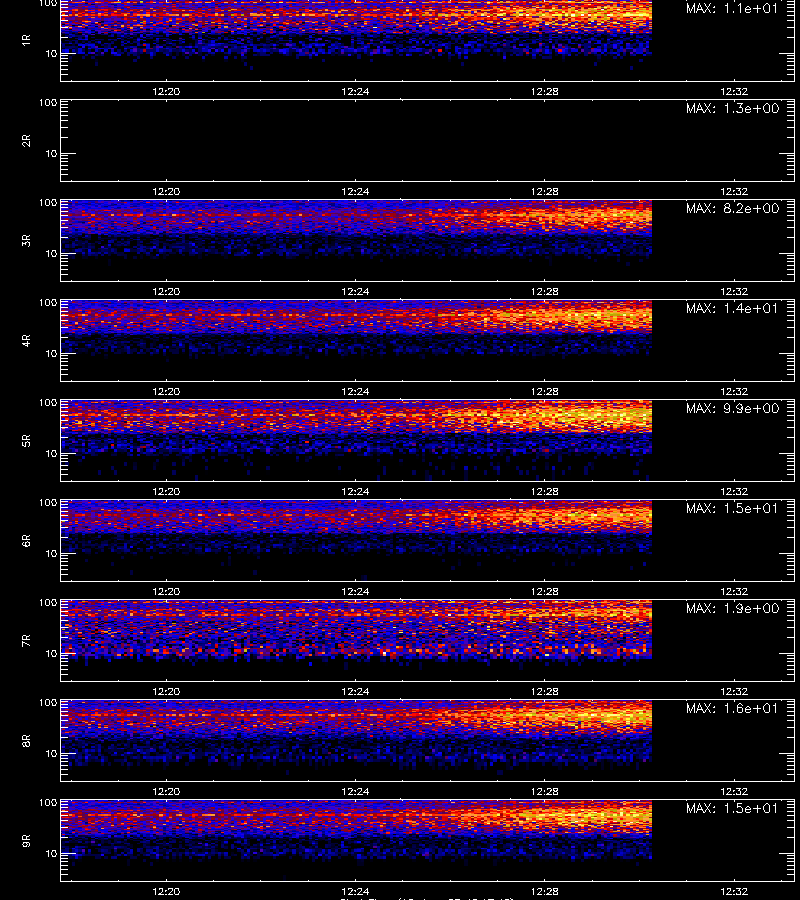Click the 8R panel axis label
Image resolution: width=800 pixels, height=900 pixels.
coord(26,741)
